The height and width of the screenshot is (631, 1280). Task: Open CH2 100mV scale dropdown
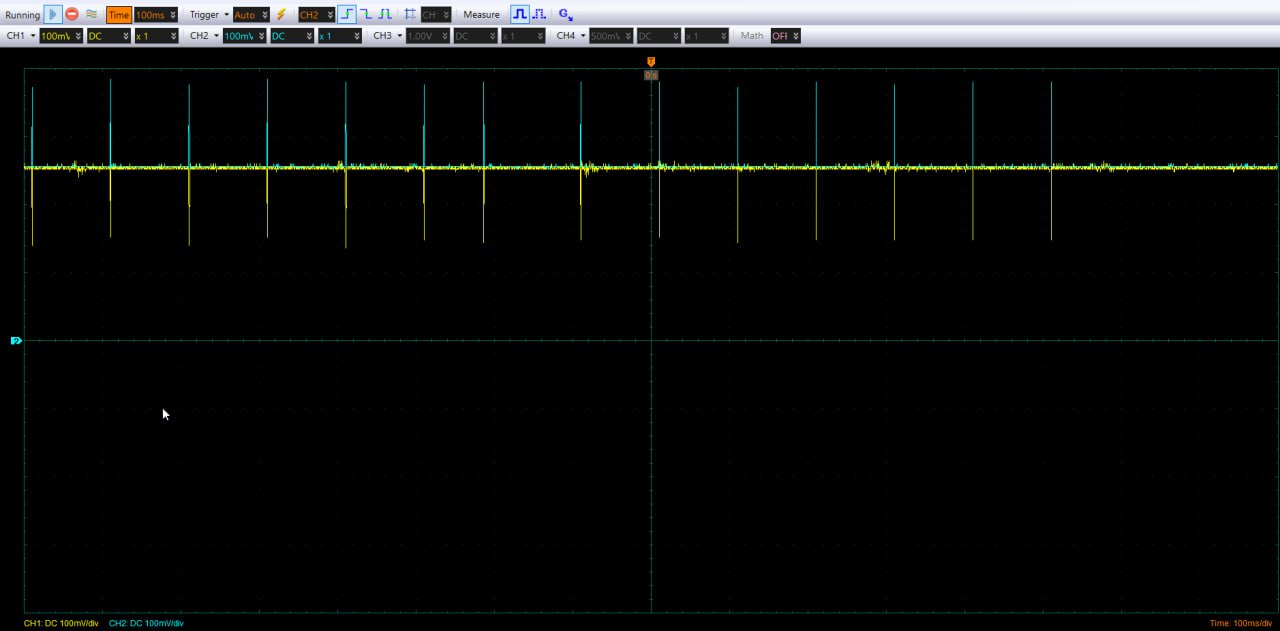click(x=244, y=36)
